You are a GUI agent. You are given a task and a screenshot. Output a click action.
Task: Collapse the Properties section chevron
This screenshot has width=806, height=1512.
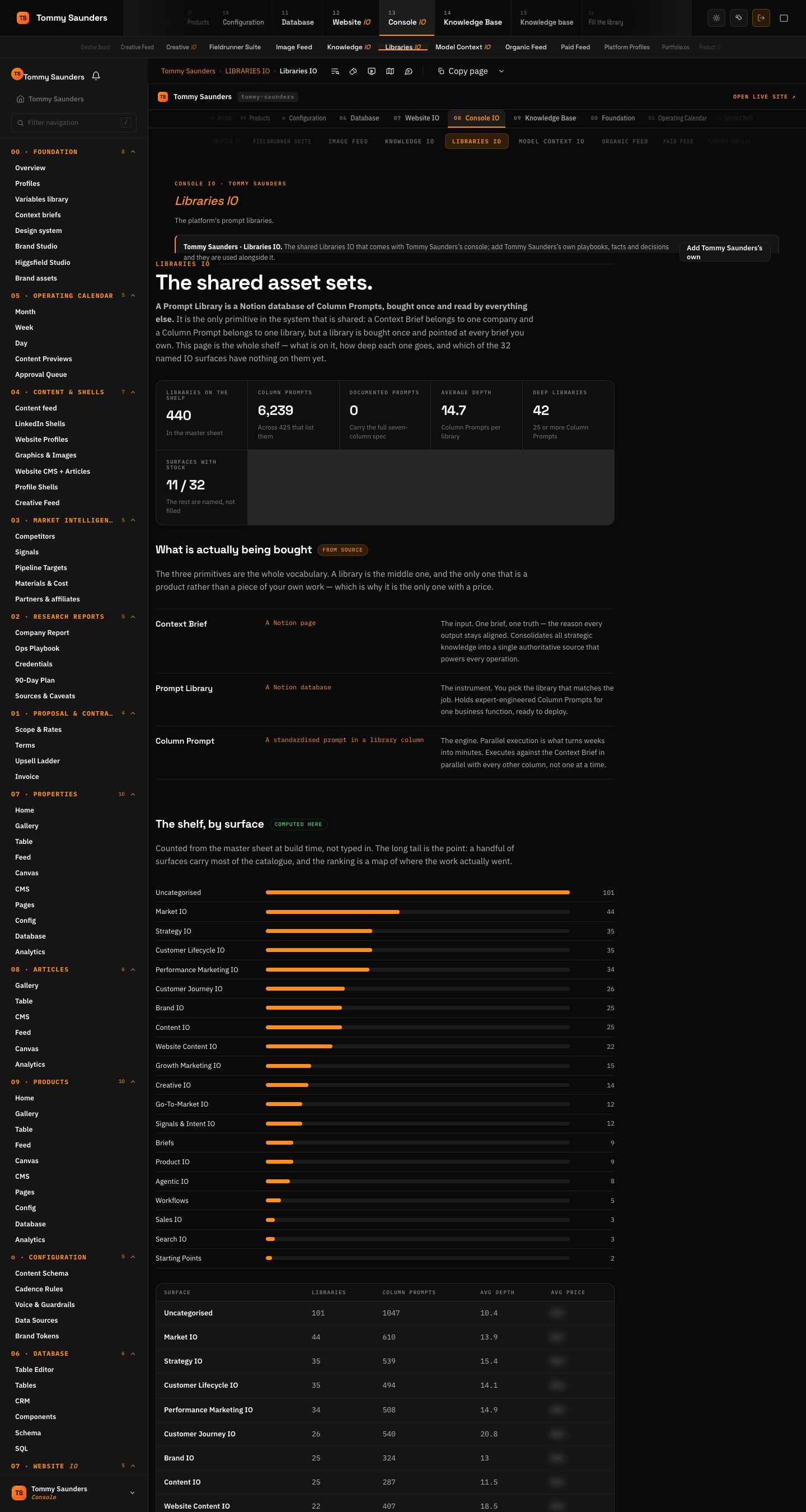[x=133, y=794]
